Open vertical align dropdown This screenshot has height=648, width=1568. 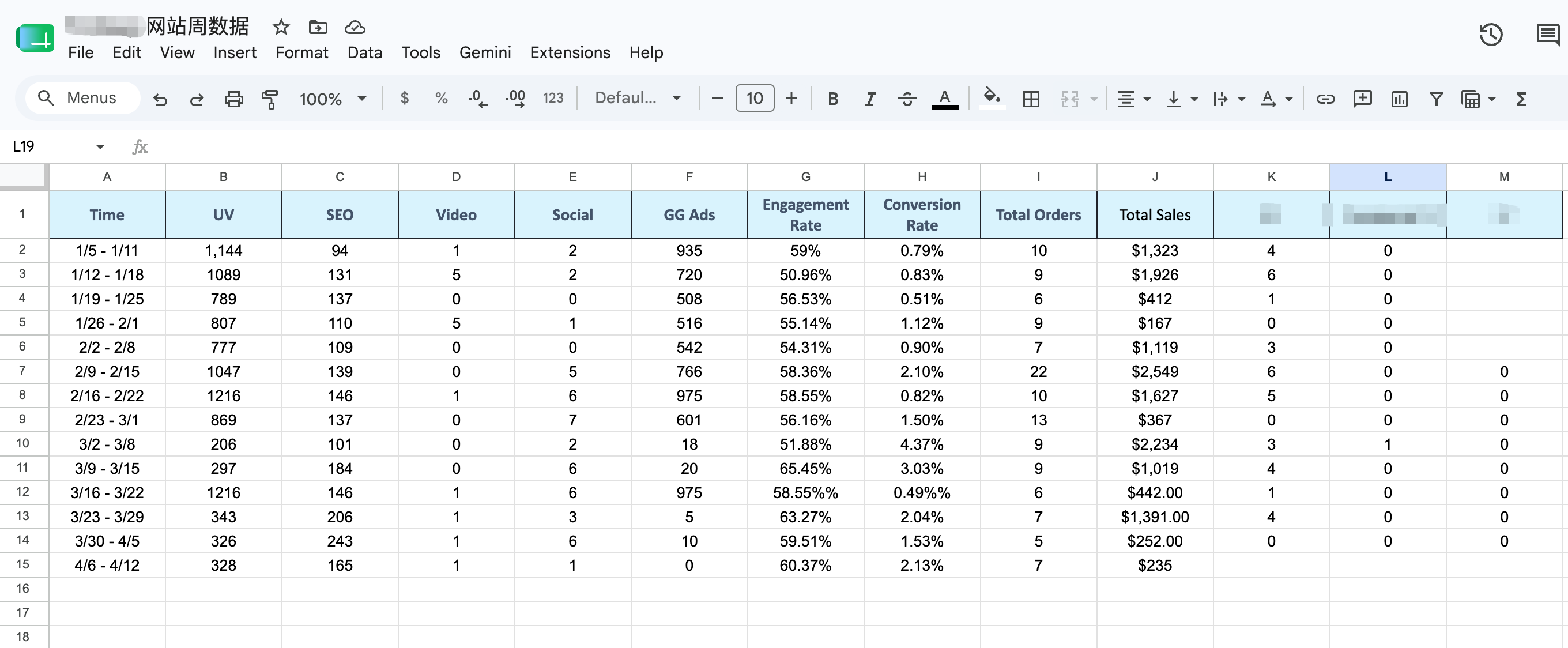(x=1182, y=99)
